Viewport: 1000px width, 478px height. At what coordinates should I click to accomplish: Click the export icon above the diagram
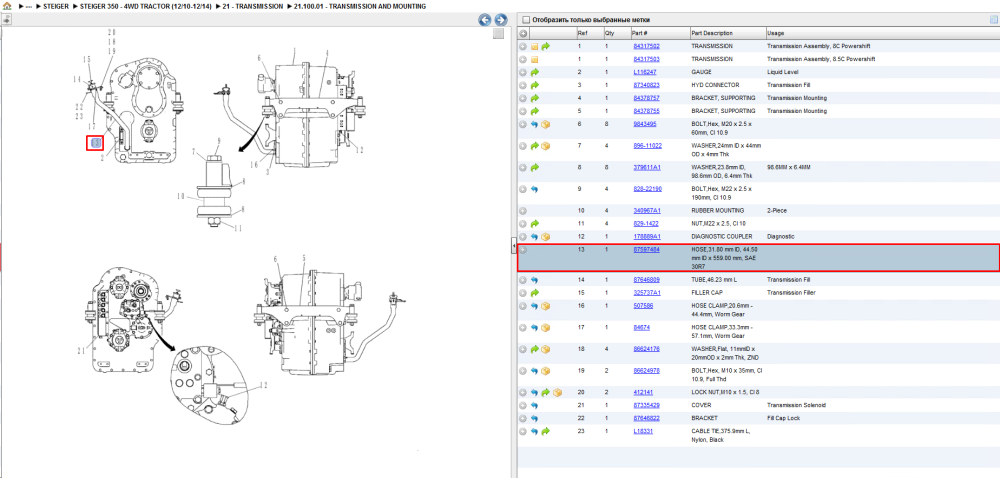pos(6,20)
